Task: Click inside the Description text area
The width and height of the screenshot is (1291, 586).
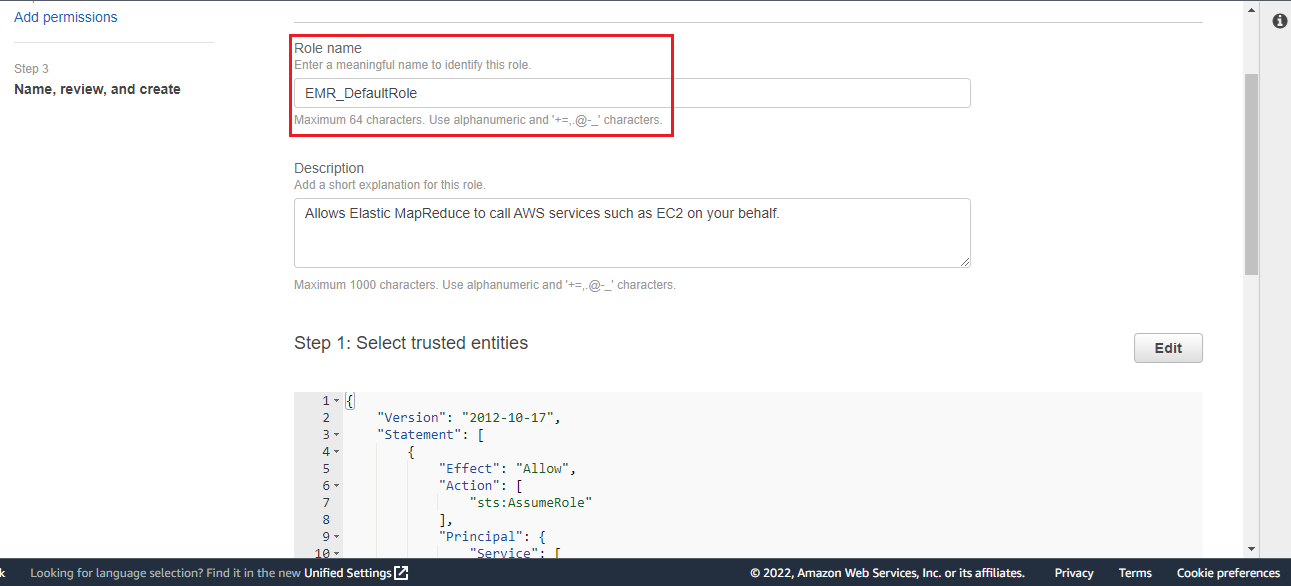Action: pyautogui.click(x=631, y=230)
